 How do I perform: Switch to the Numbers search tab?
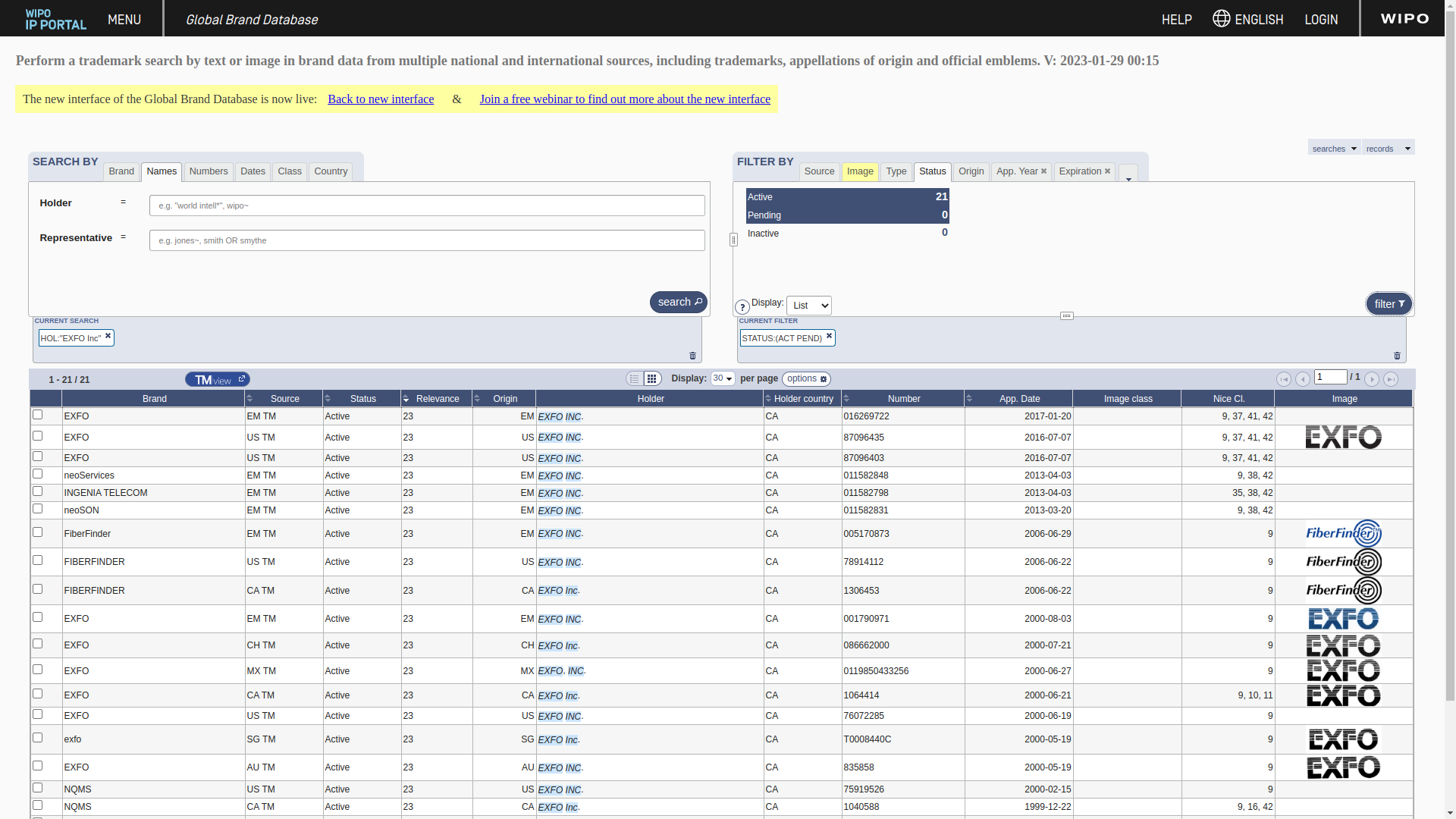pos(209,171)
